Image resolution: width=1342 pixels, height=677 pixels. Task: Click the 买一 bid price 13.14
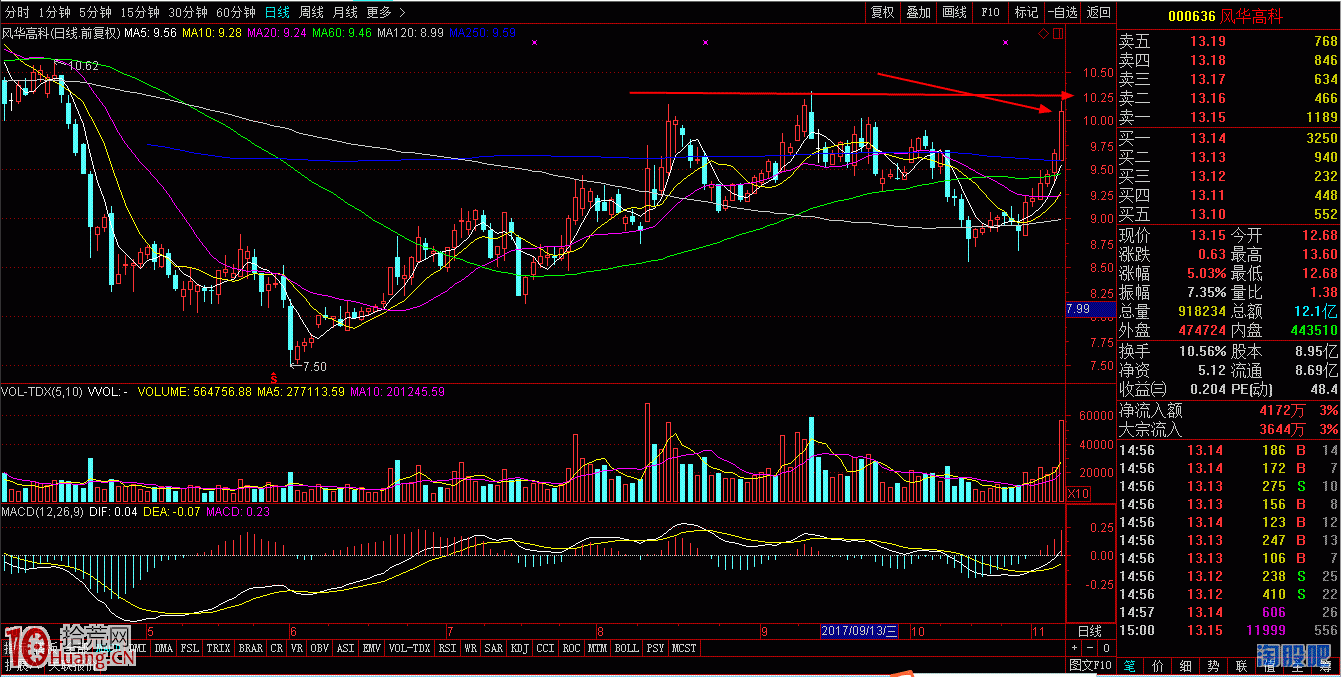click(1207, 138)
